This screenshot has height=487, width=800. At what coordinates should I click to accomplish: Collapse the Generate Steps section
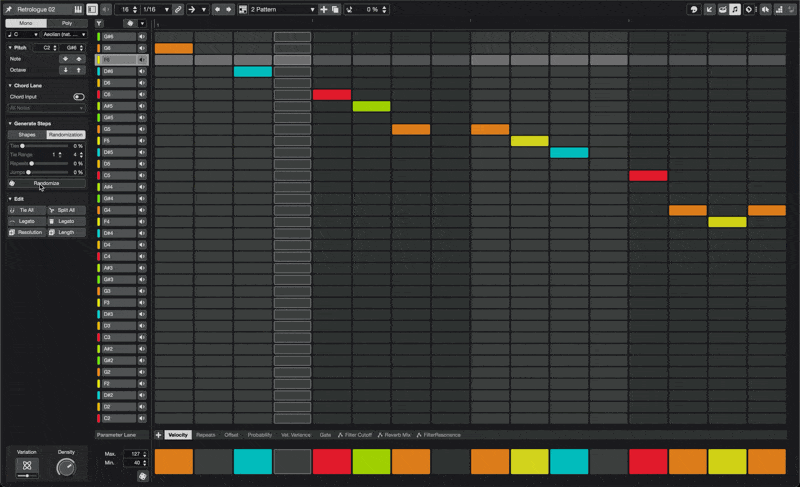[10, 123]
